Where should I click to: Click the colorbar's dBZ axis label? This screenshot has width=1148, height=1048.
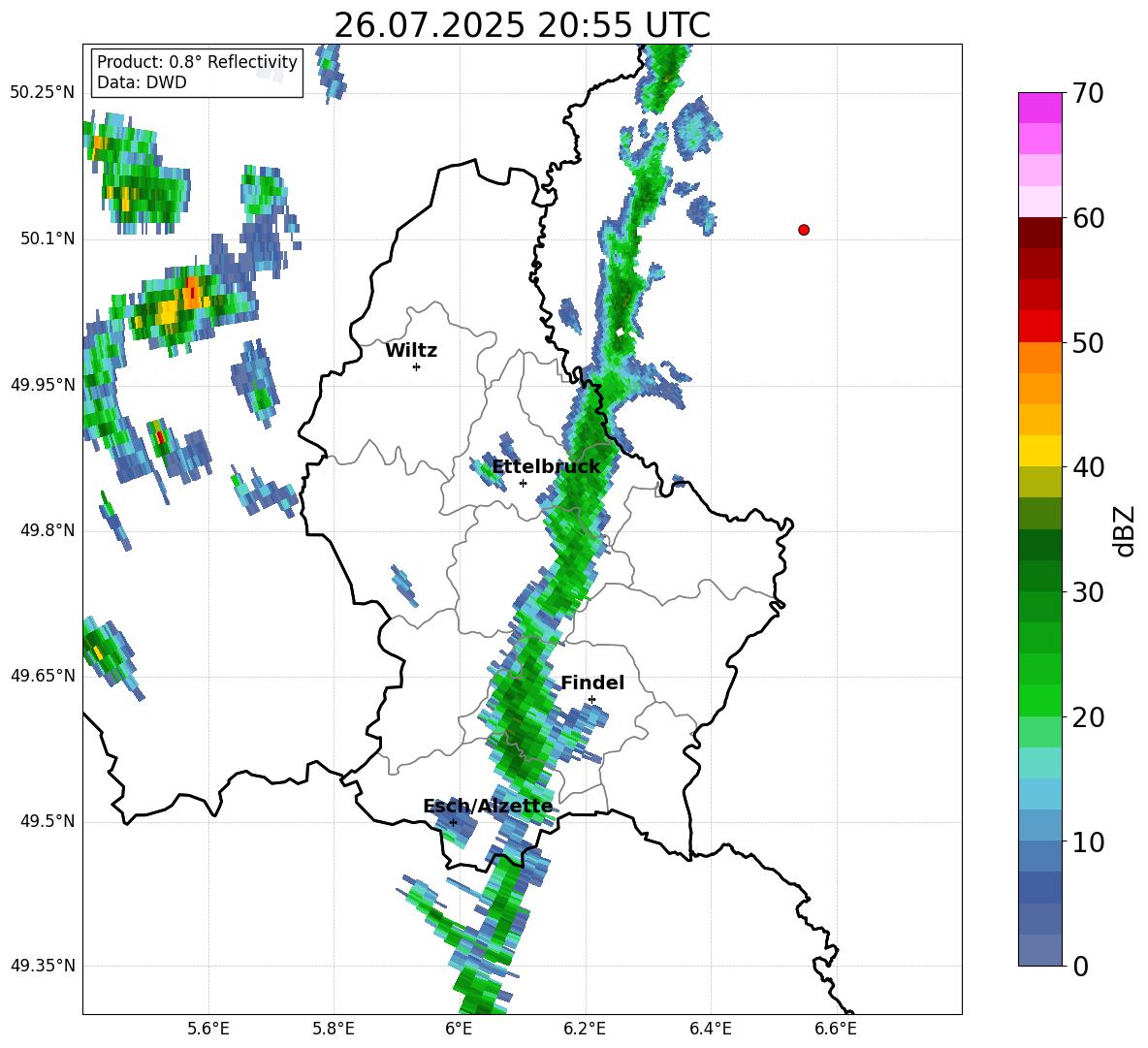click(1124, 530)
